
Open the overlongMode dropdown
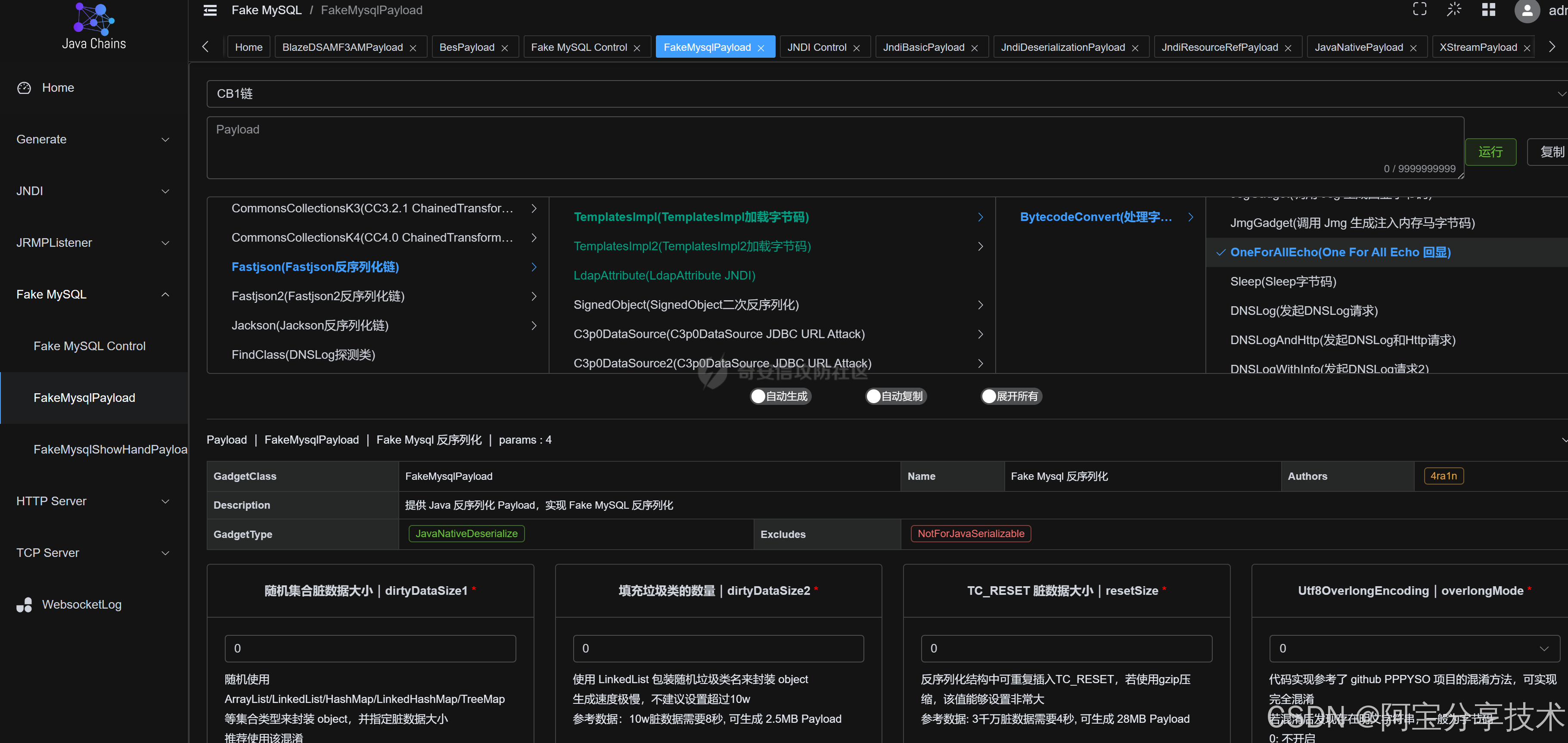click(1415, 649)
